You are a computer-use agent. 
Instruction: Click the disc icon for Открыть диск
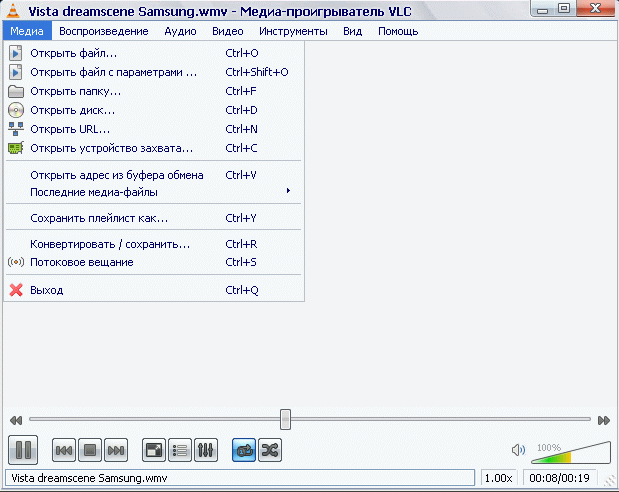point(16,110)
